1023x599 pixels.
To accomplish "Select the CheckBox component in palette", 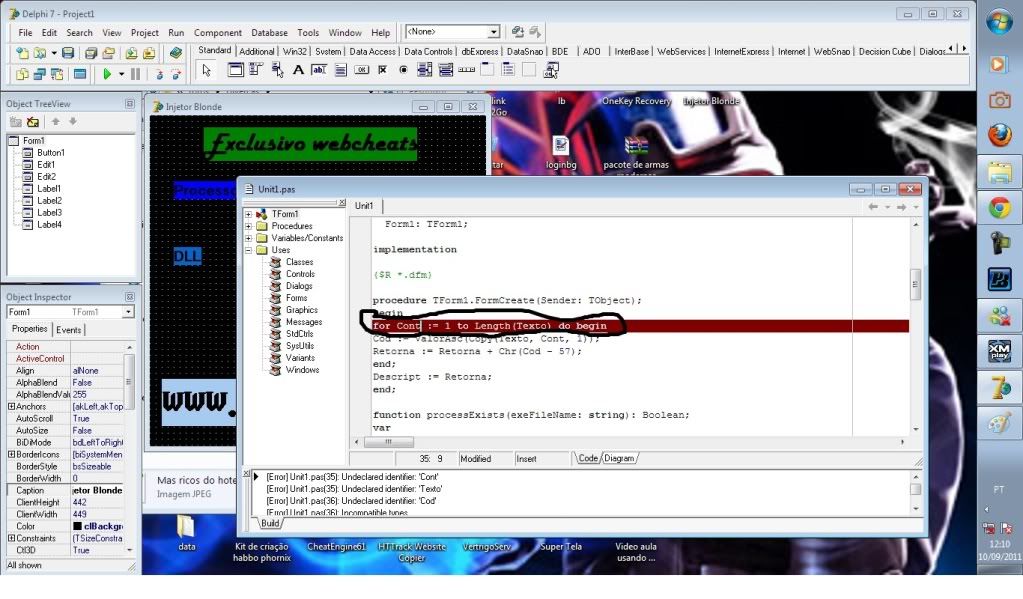I will [383, 70].
